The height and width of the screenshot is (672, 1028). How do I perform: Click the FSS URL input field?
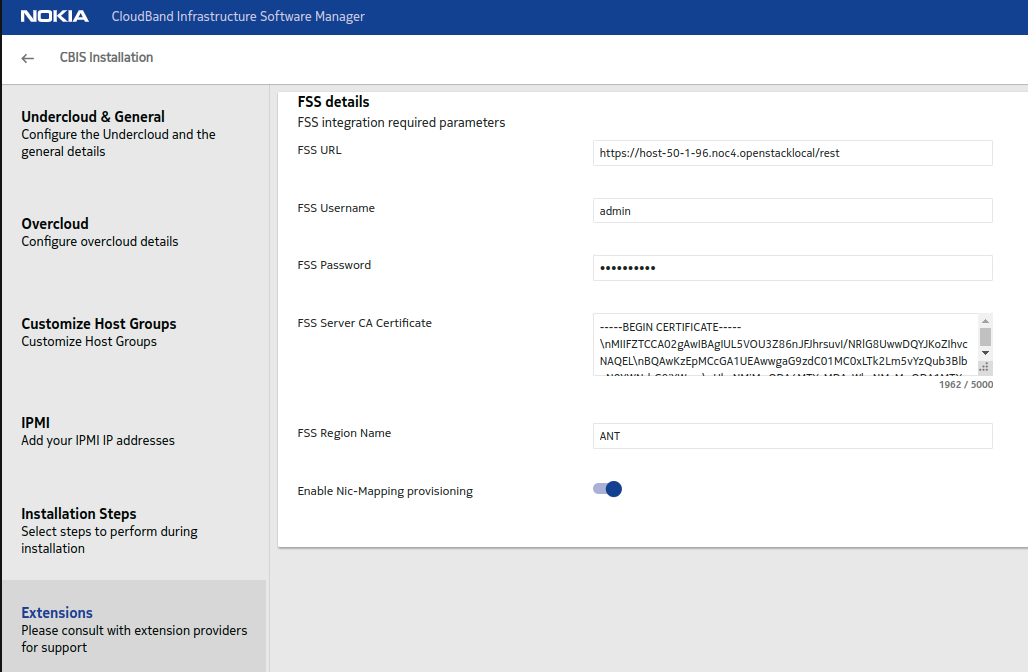[x=793, y=153]
